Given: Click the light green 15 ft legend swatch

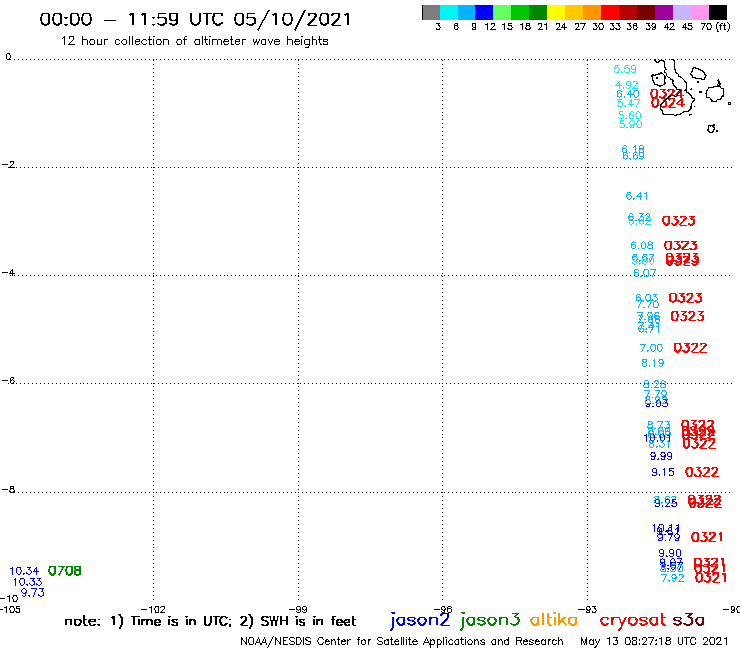Looking at the screenshot, I should click(x=502, y=12).
